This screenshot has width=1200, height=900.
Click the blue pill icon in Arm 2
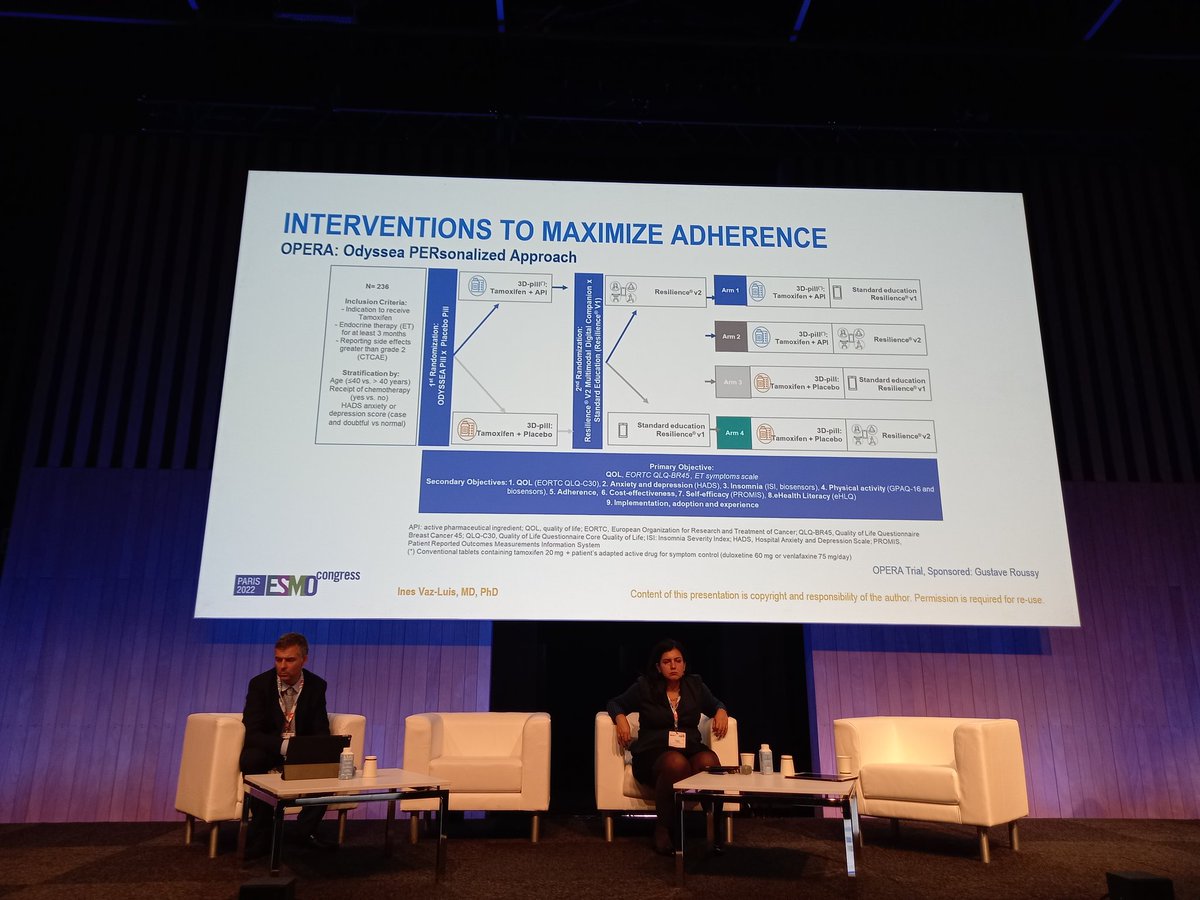click(761, 337)
